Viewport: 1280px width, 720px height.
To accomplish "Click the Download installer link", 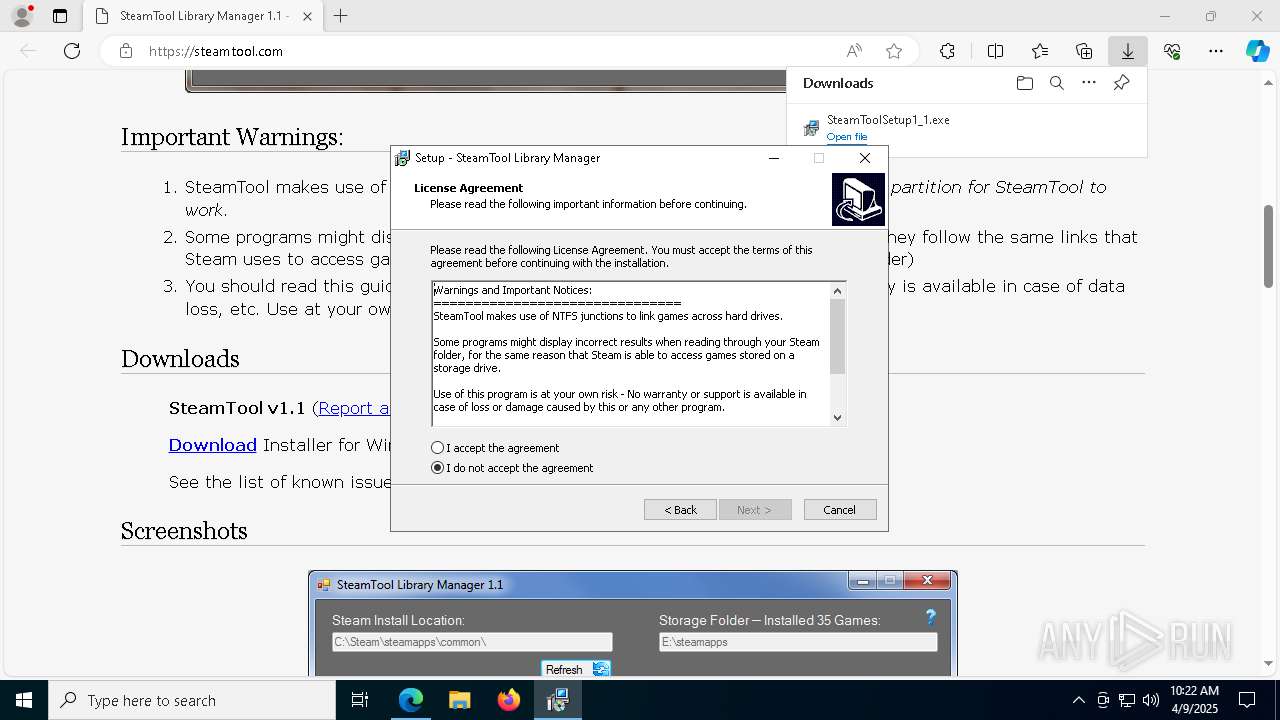I will [x=212, y=445].
